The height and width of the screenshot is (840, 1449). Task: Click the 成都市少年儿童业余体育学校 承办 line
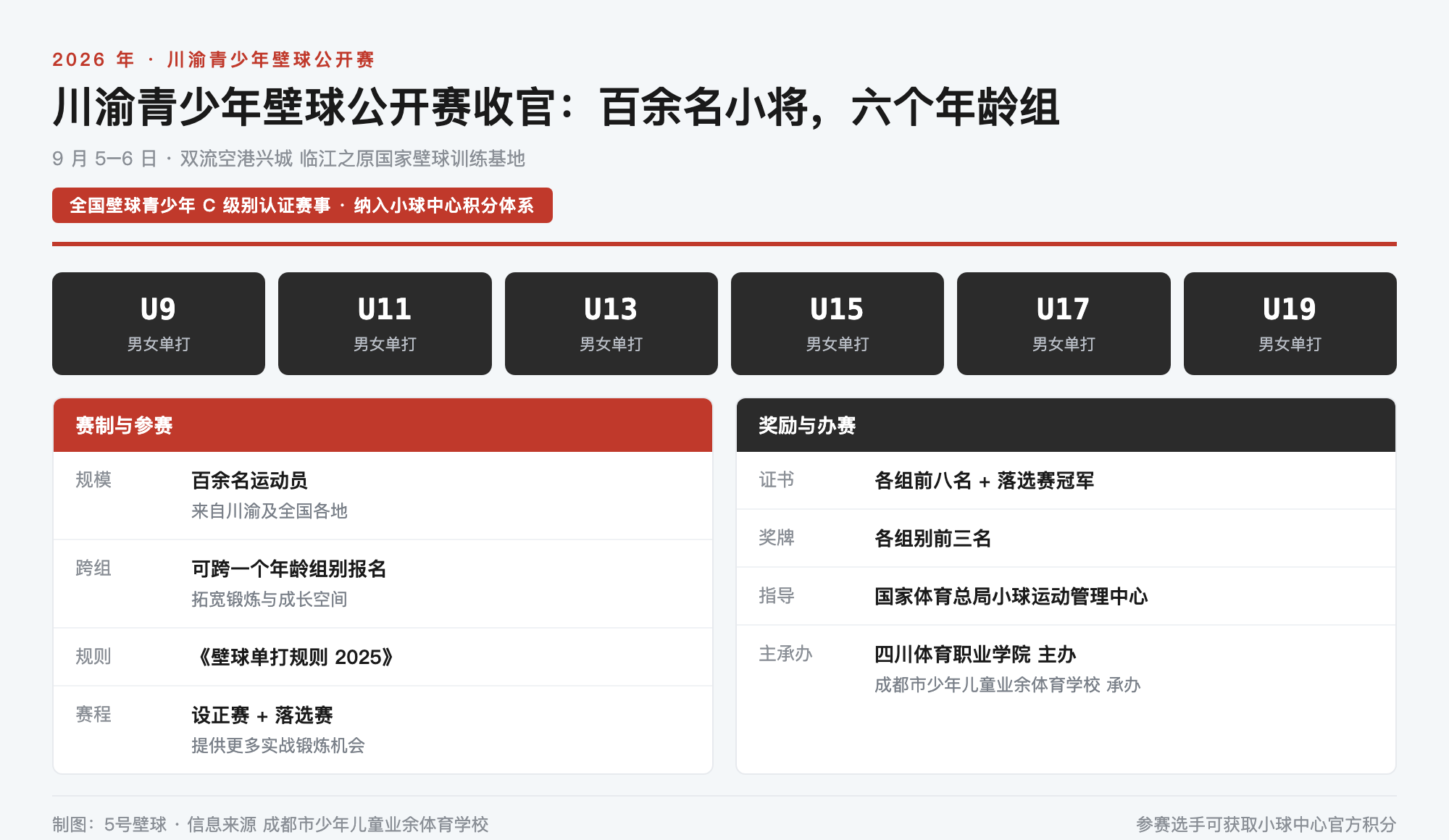1008,685
